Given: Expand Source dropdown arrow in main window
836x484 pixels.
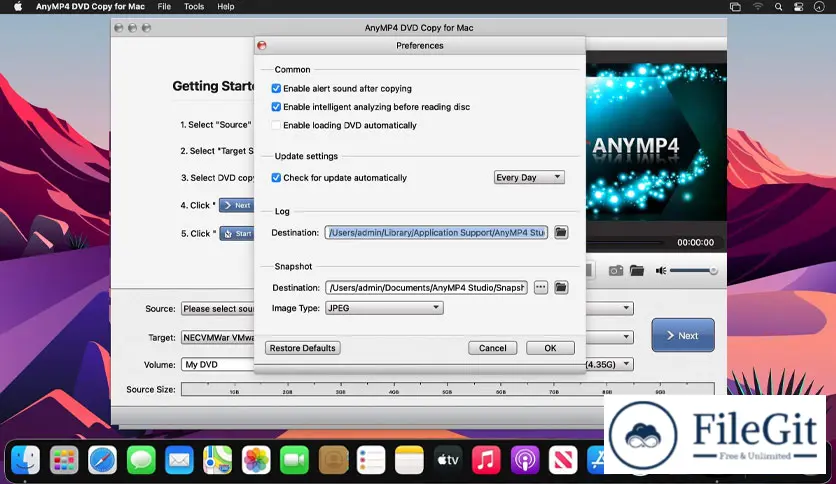Looking at the screenshot, I should [x=626, y=308].
